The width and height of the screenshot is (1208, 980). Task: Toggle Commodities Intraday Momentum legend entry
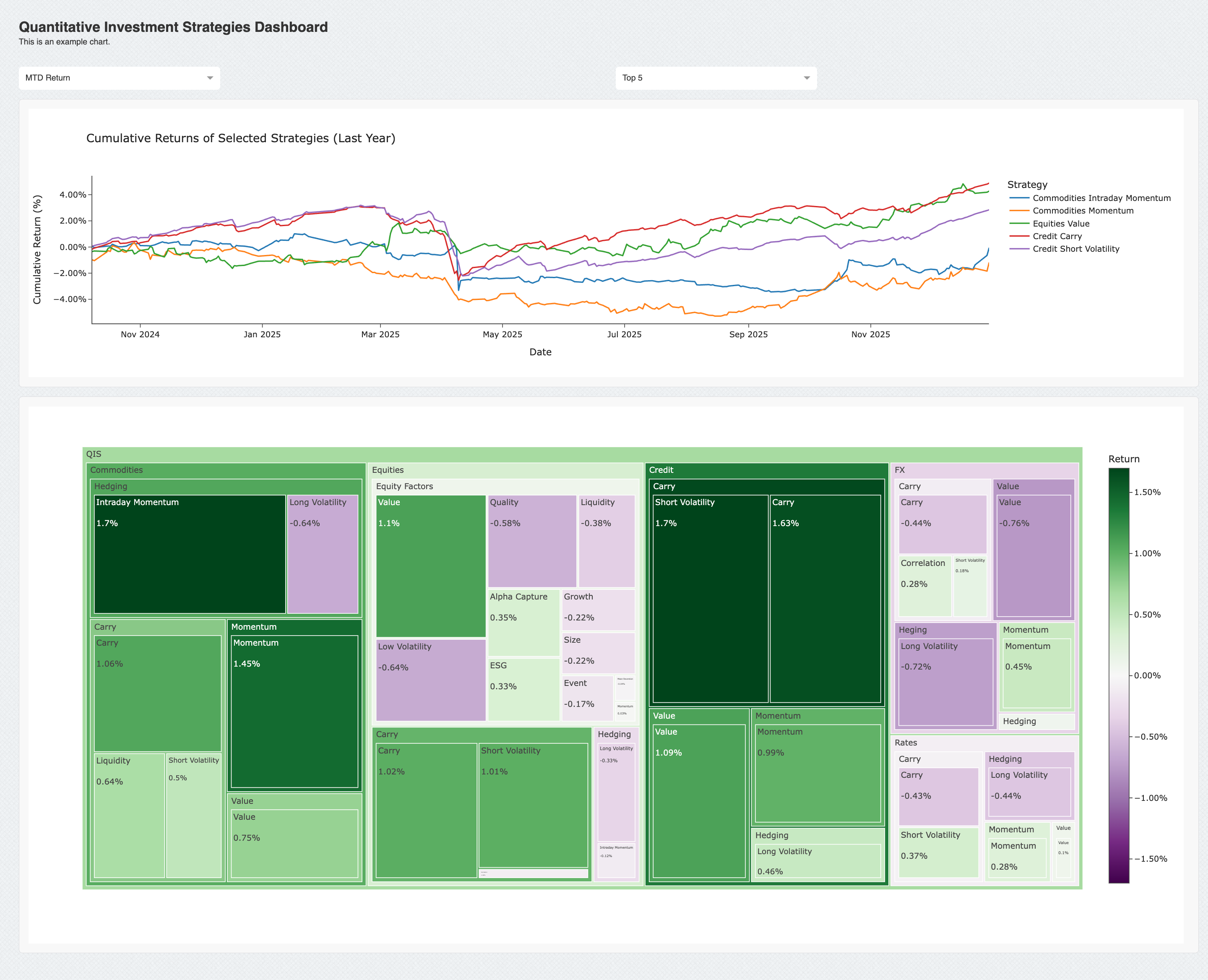[x=1101, y=198]
